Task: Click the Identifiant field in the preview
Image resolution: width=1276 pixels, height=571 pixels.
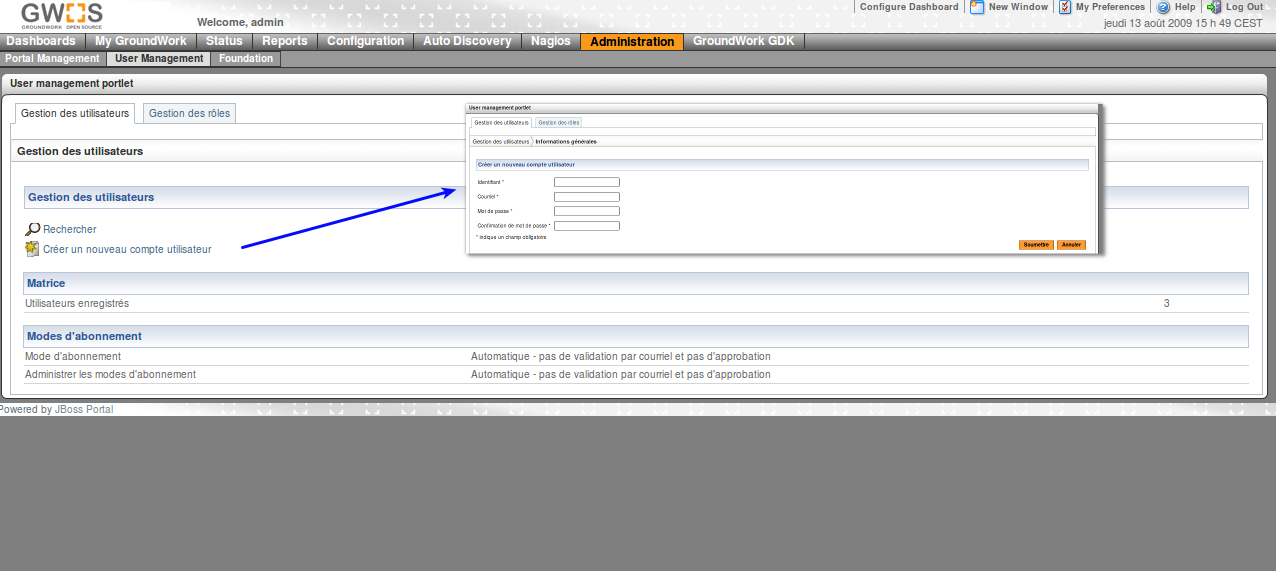Action: click(586, 182)
